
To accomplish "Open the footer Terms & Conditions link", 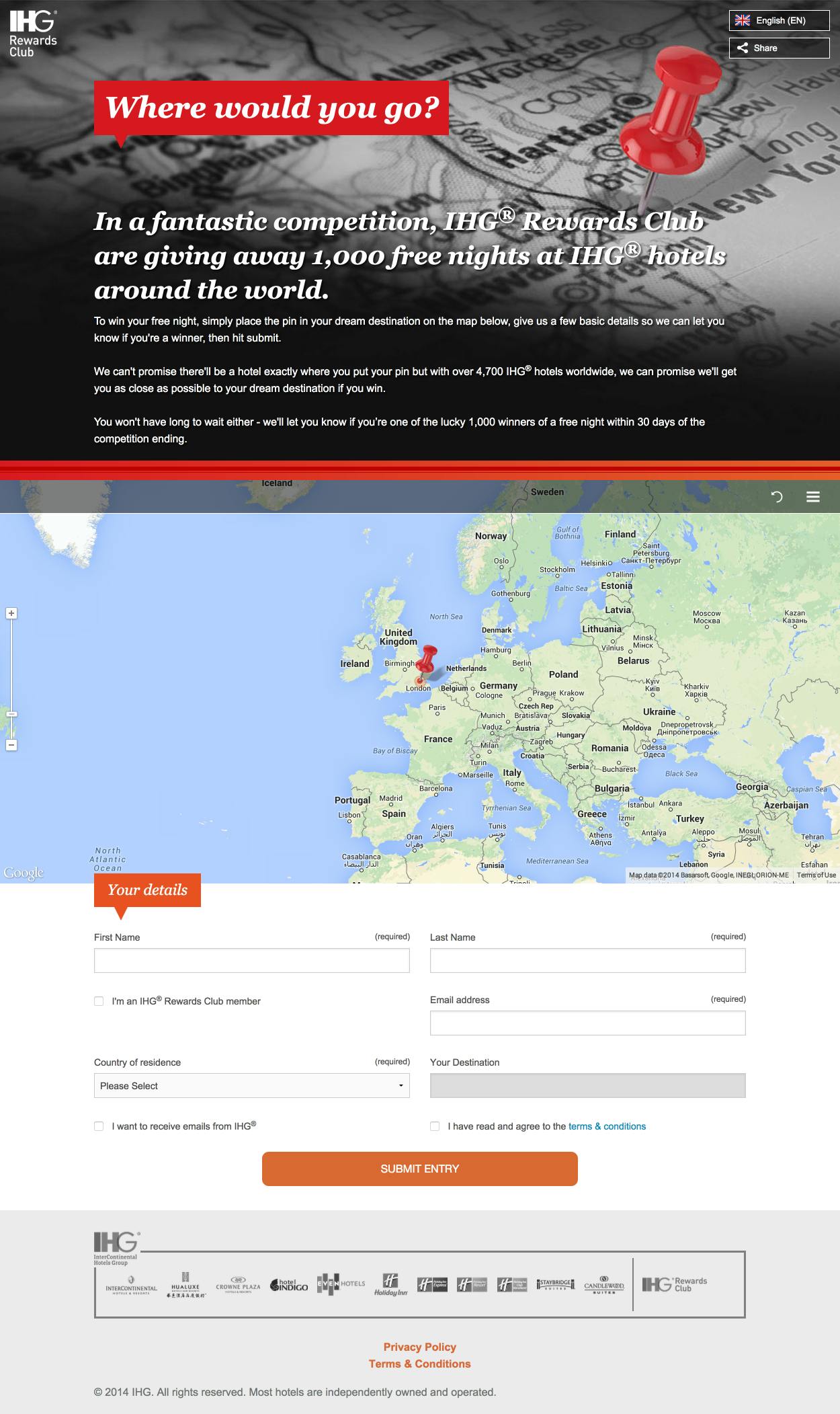I will [420, 1364].
